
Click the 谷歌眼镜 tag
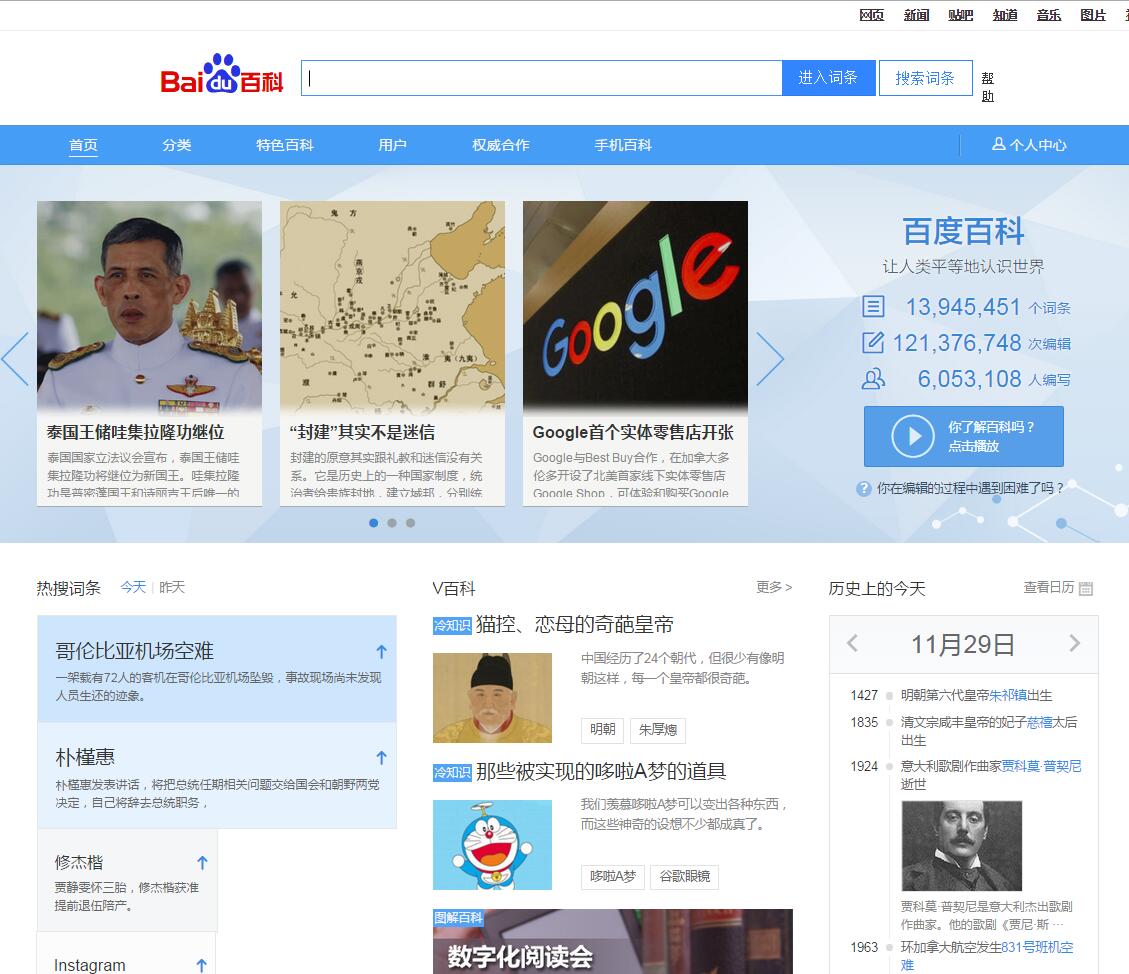tap(685, 876)
